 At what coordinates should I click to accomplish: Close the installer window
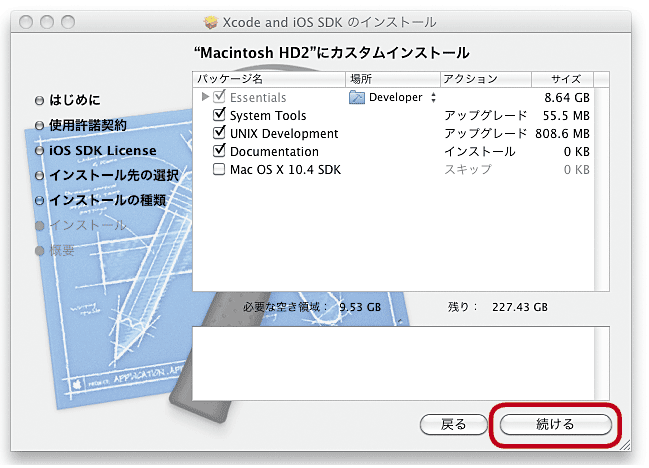pyautogui.click(x=26, y=22)
